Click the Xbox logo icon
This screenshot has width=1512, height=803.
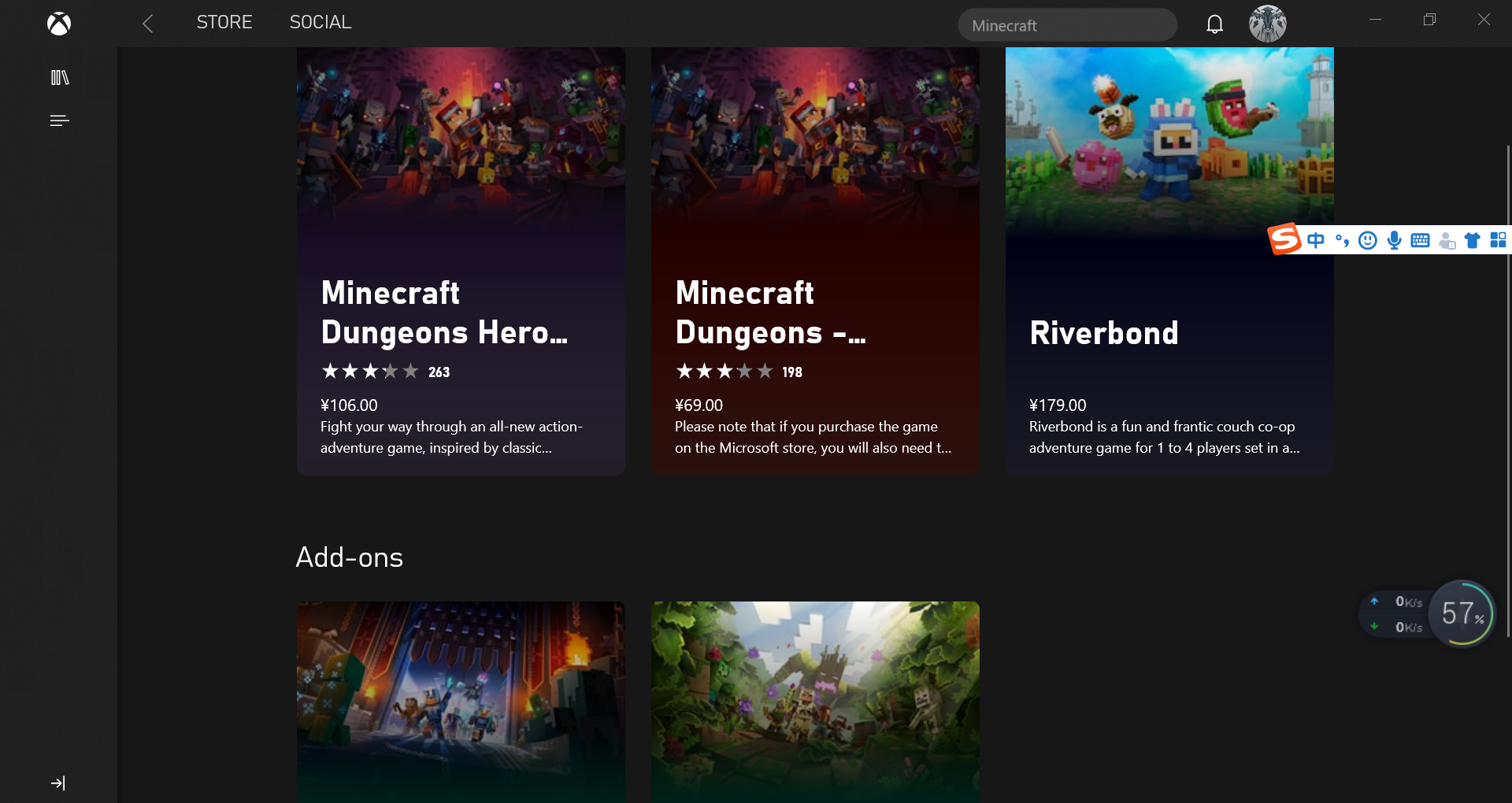[59, 24]
